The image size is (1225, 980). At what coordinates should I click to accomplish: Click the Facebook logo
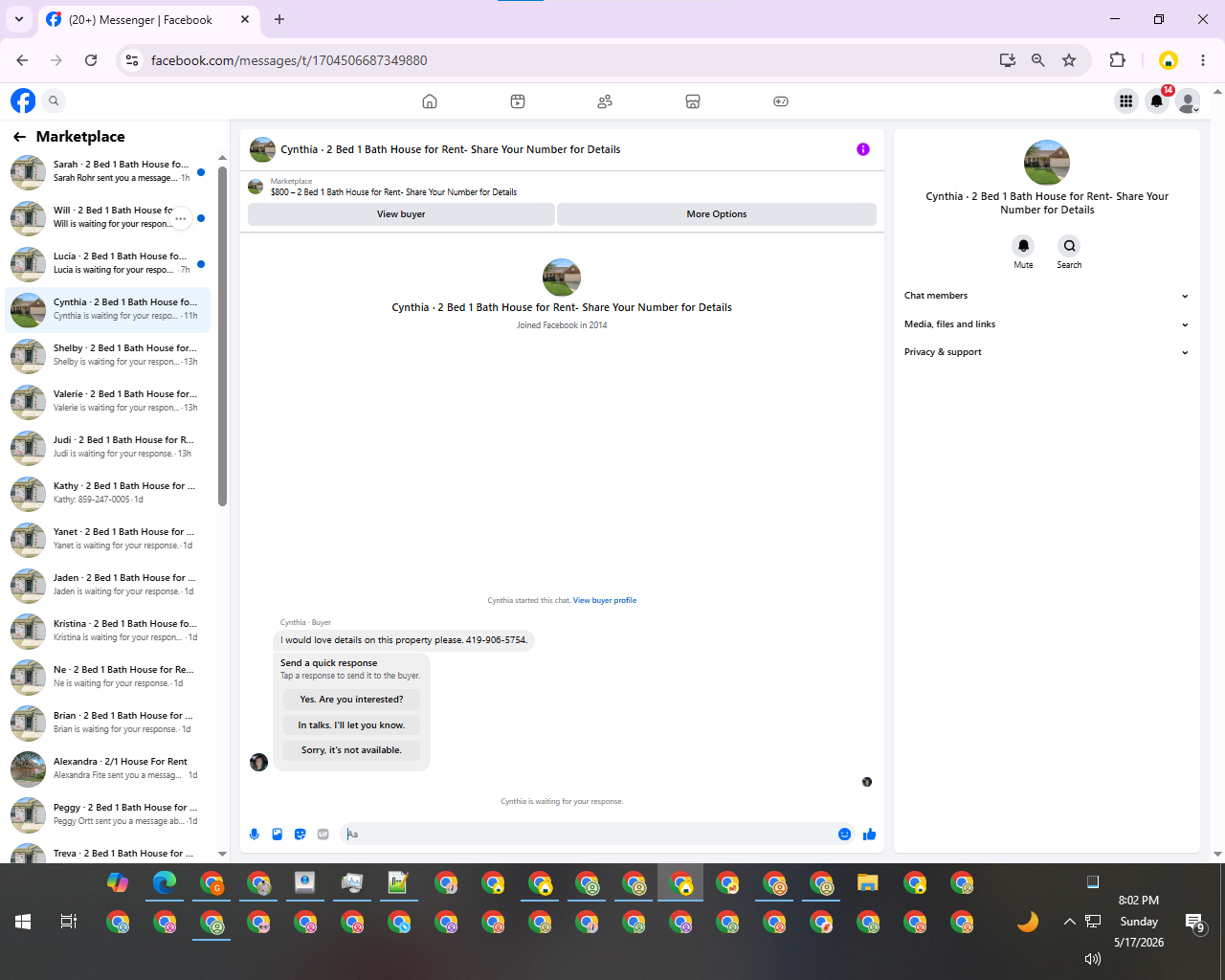[x=23, y=100]
